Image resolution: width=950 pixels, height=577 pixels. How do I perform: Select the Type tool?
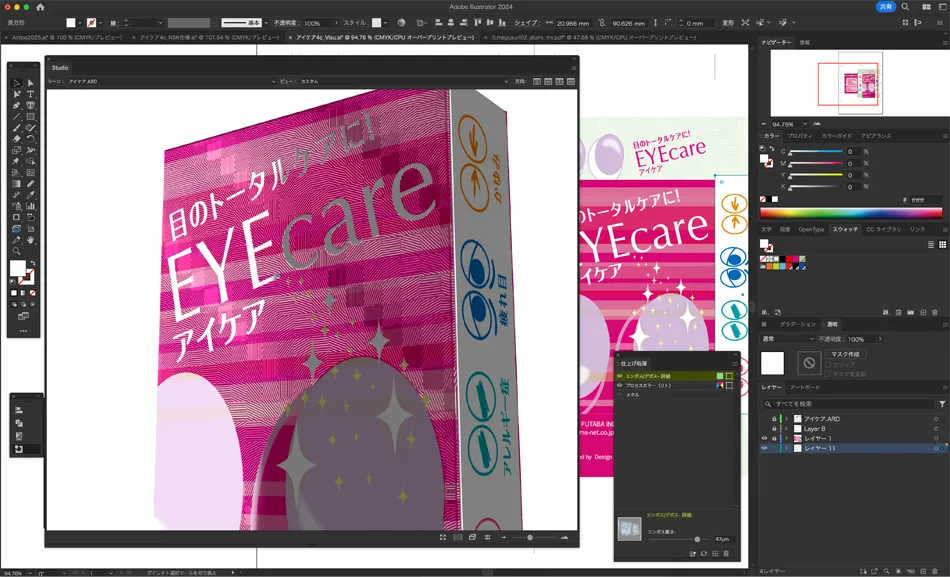click(x=30, y=94)
